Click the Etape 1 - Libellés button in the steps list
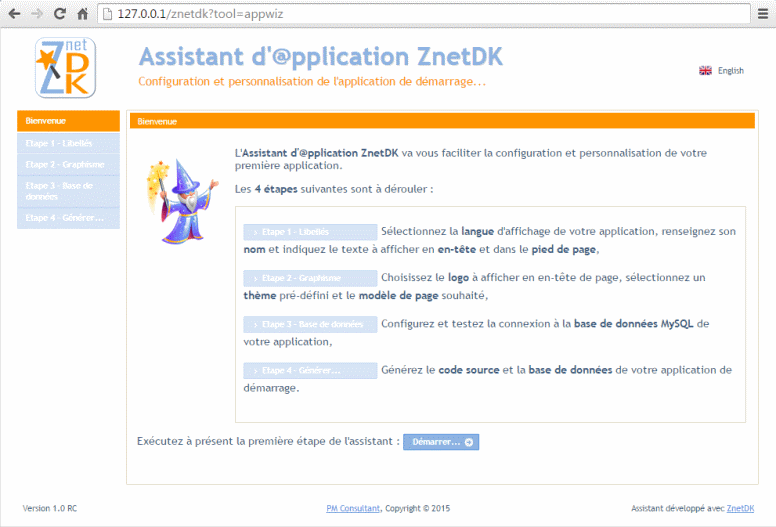This screenshot has width=776, height=527. 310,232
